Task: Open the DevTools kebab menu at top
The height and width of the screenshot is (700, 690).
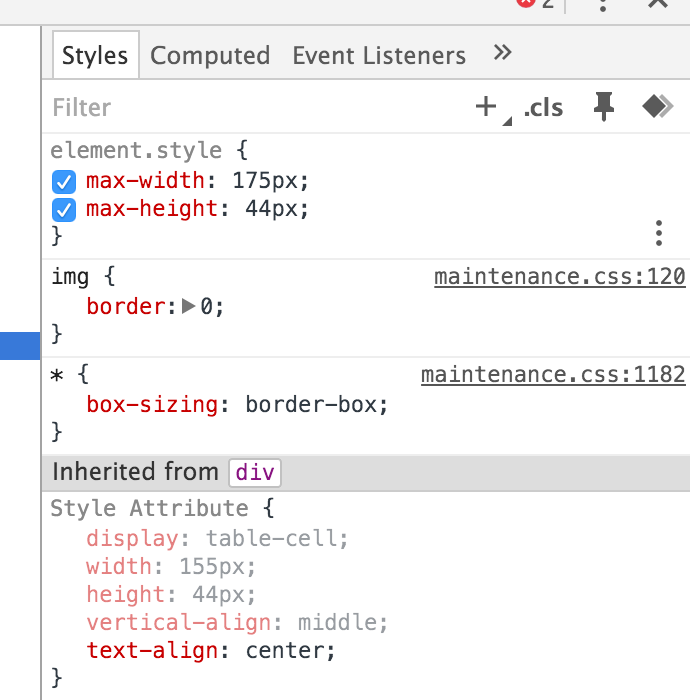Action: coord(603,5)
